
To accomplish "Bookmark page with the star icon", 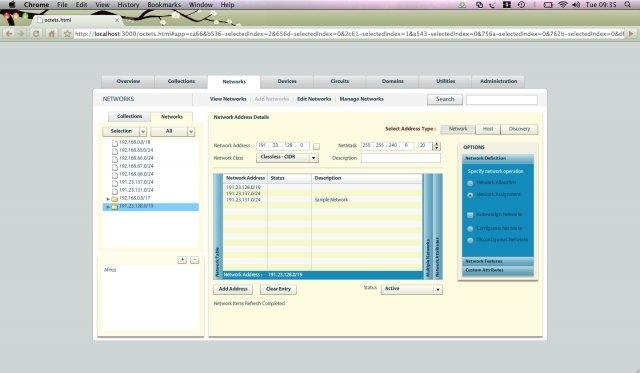I will pos(67,34).
